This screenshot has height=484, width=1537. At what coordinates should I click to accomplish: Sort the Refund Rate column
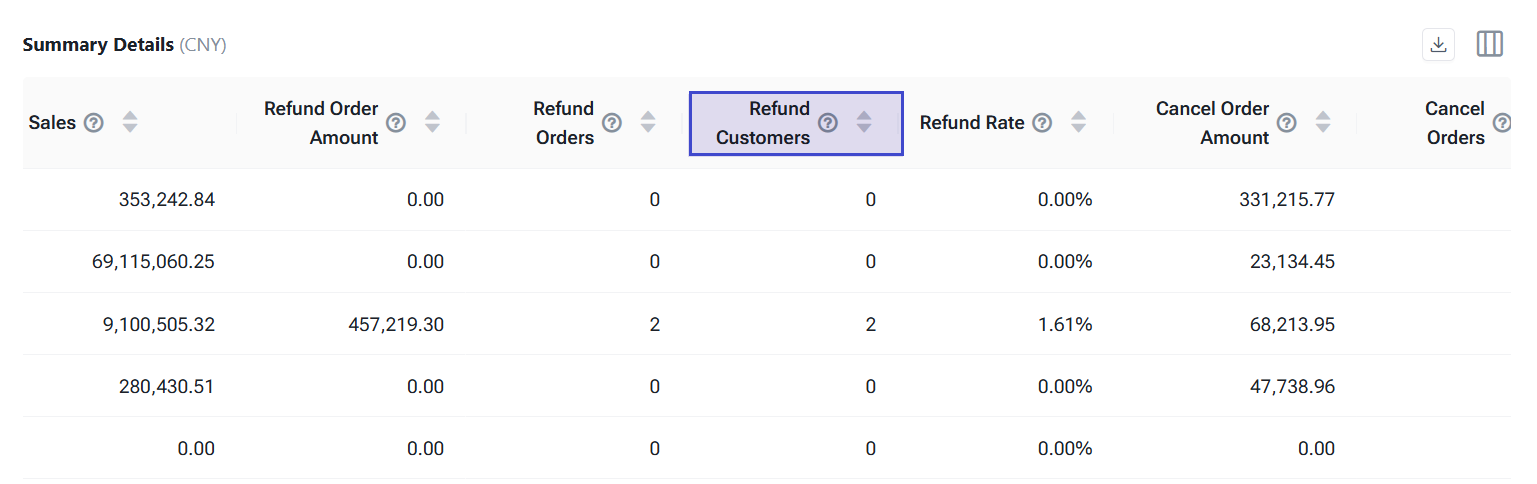1078,123
